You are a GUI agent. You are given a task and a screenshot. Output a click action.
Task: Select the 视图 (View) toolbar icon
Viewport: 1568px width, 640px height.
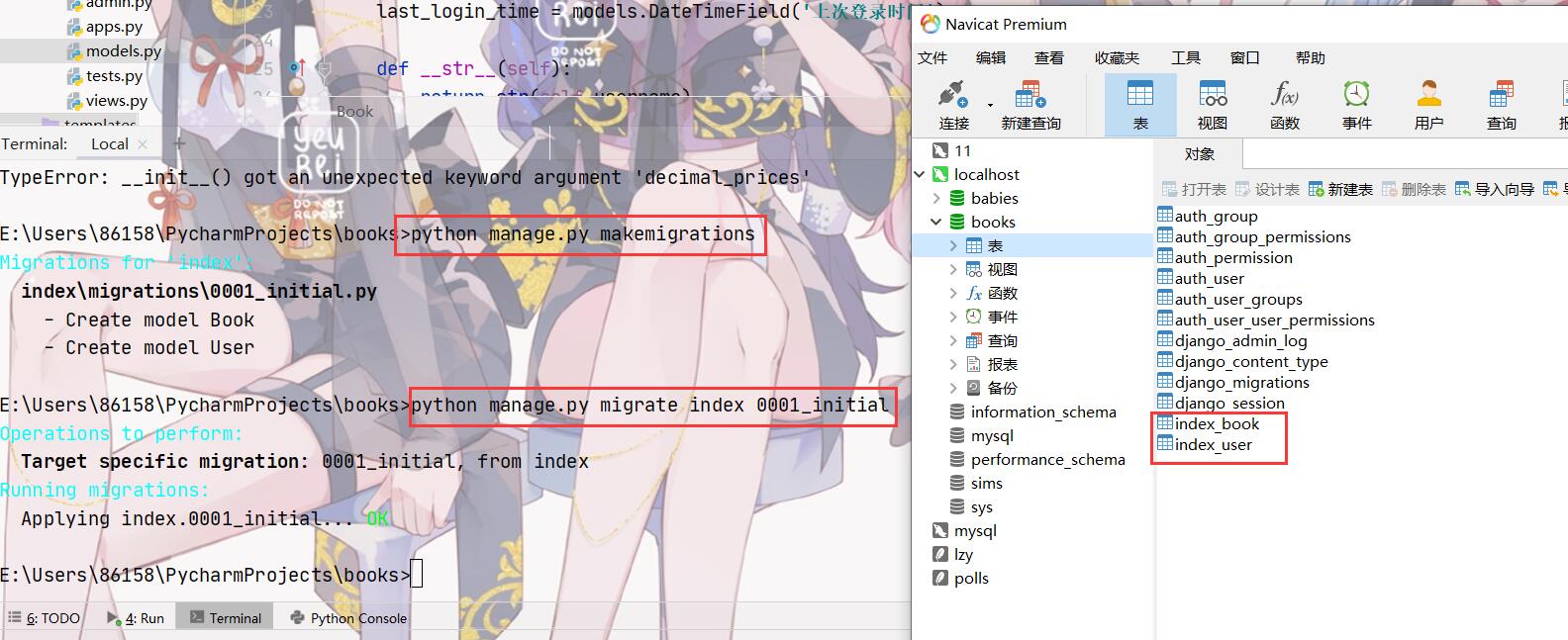click(x=1213, y=105)
